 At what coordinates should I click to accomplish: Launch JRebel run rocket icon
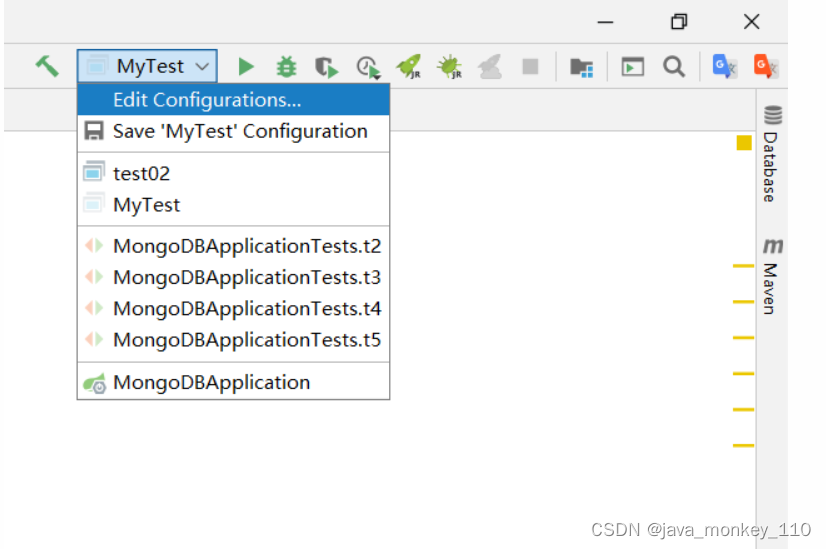point(409,67)
